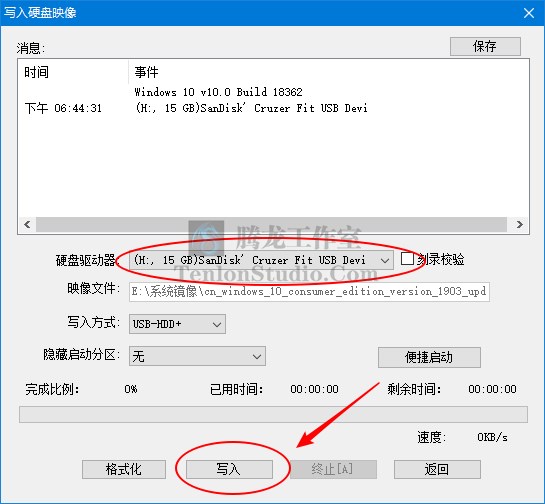Open the 硬盘驱动器 drive dropdown
This screenshot has width=545, height=504.
pyautogui.click(x=261, y=260)
